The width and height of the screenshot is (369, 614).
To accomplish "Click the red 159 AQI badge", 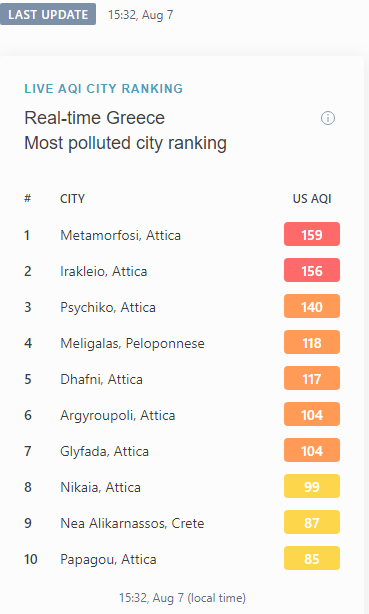I will pos(312,234).
